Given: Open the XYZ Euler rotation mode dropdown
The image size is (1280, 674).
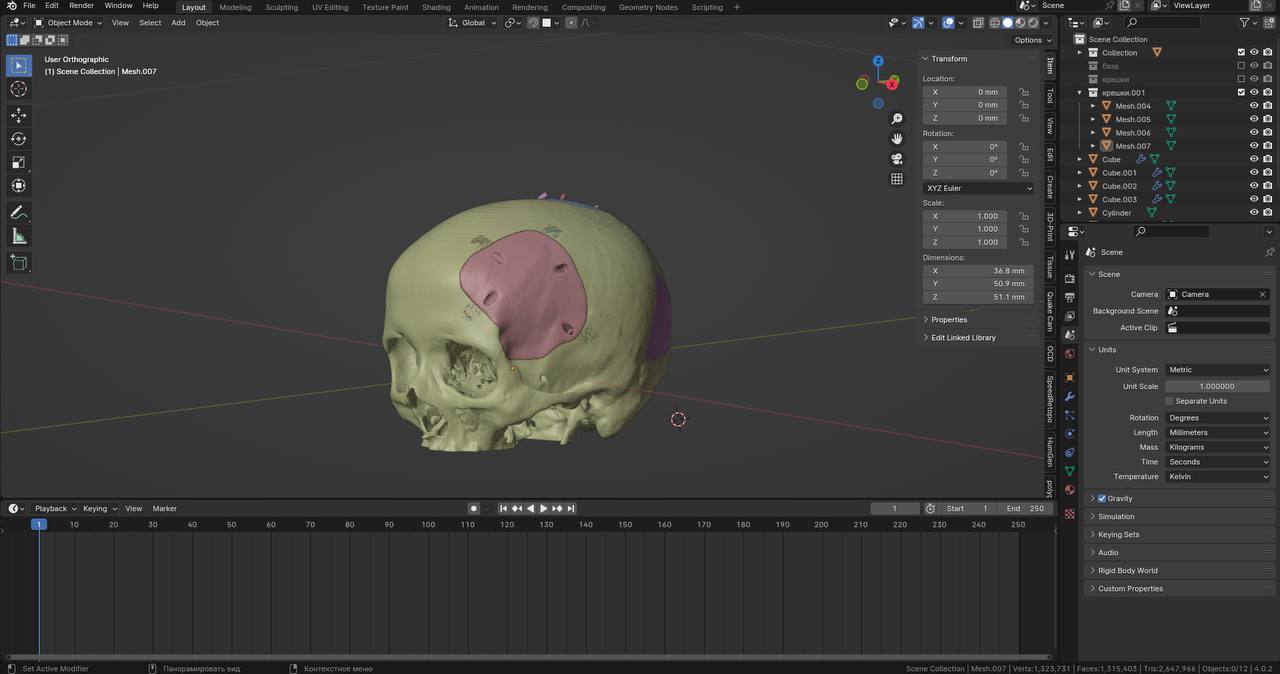Looking at the screenshot, I should [x=978, y=188].
